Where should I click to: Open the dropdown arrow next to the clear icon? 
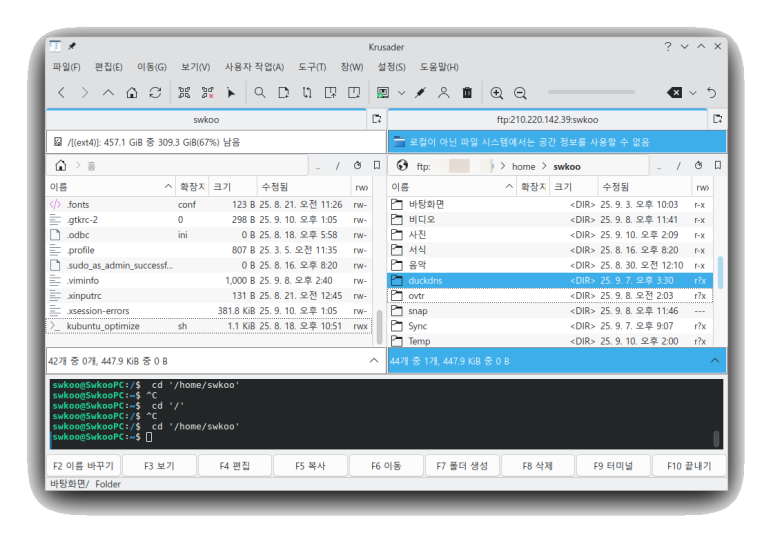coord(693,93)
